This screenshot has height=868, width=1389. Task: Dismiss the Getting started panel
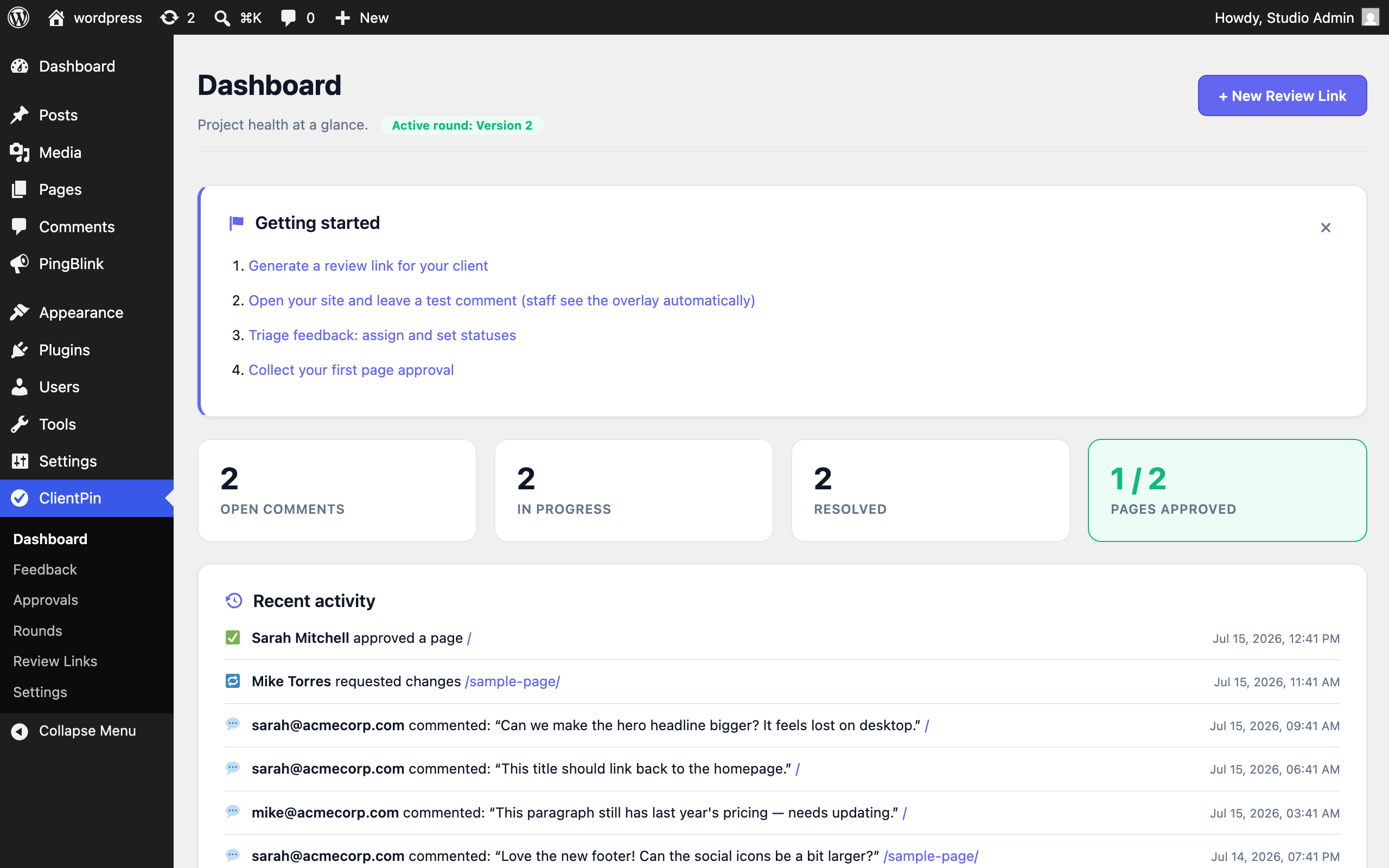point(1326,228)
